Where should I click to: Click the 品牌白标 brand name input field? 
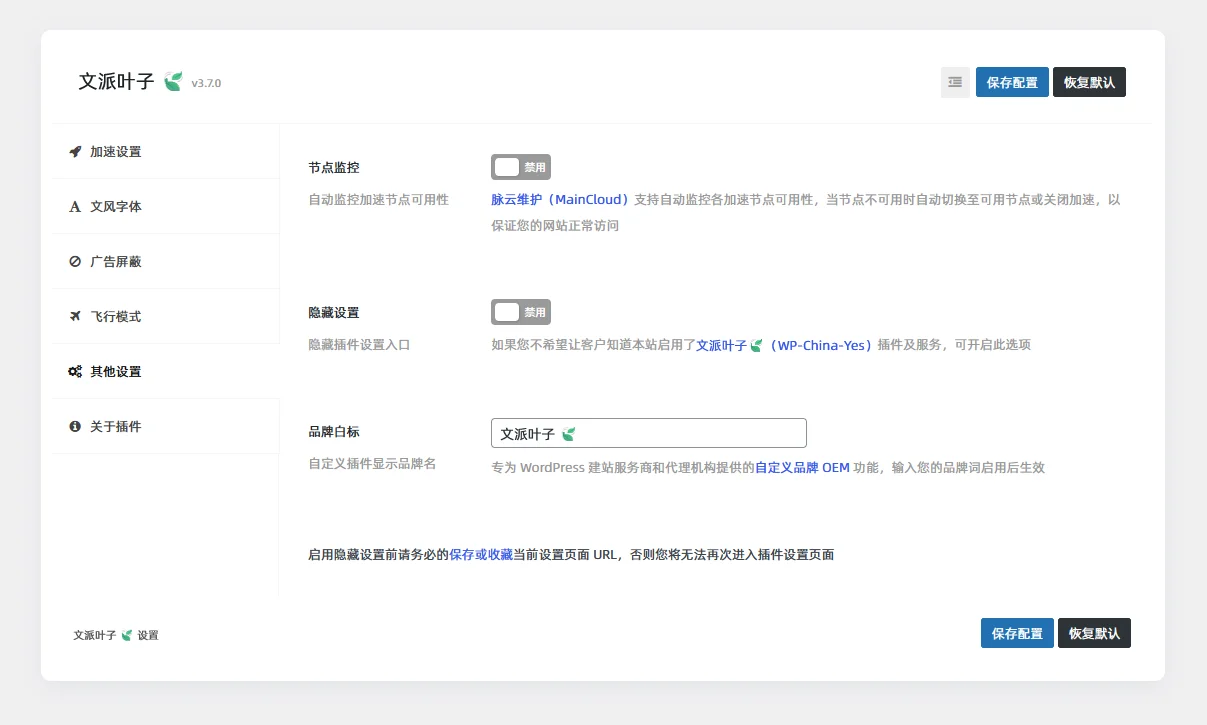pos(648,432)
